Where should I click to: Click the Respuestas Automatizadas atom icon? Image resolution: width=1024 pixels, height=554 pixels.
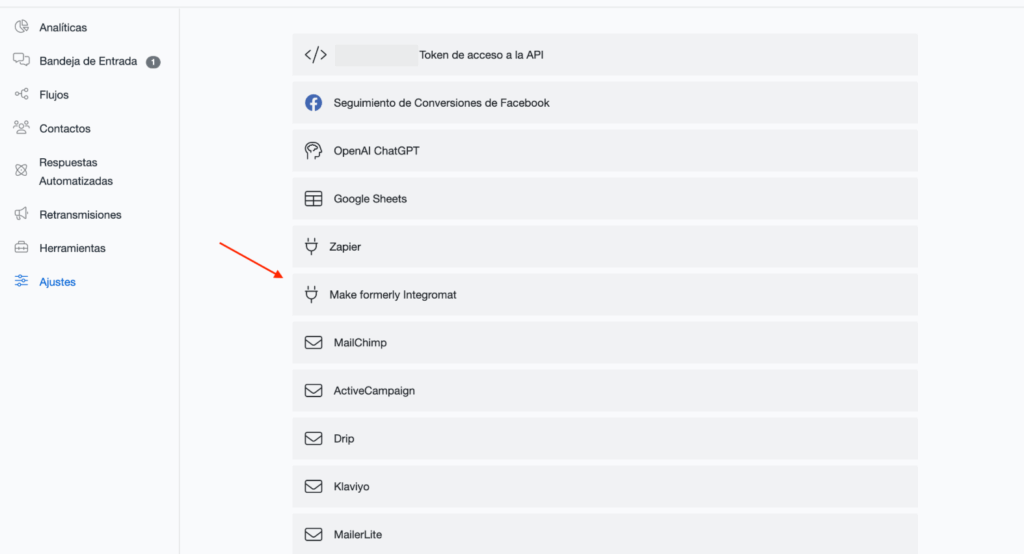coord(22,171)
